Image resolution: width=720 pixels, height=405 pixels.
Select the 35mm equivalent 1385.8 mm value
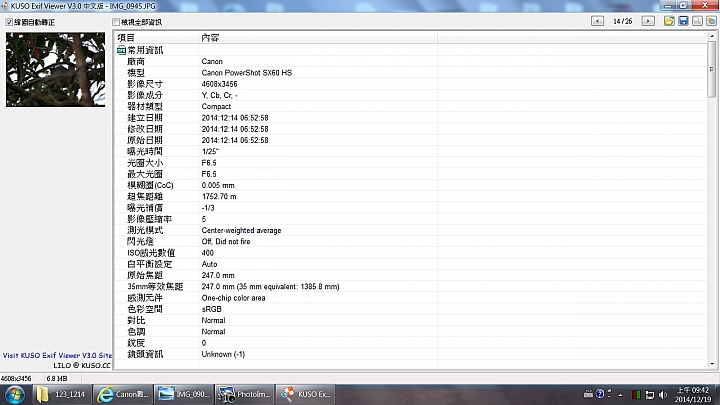point(270,287)
